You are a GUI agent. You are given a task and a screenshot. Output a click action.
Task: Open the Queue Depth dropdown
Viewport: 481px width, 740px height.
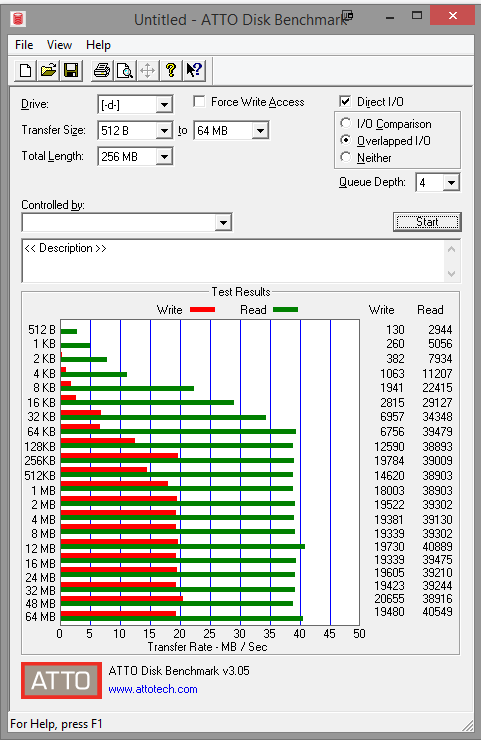point(451,182)
